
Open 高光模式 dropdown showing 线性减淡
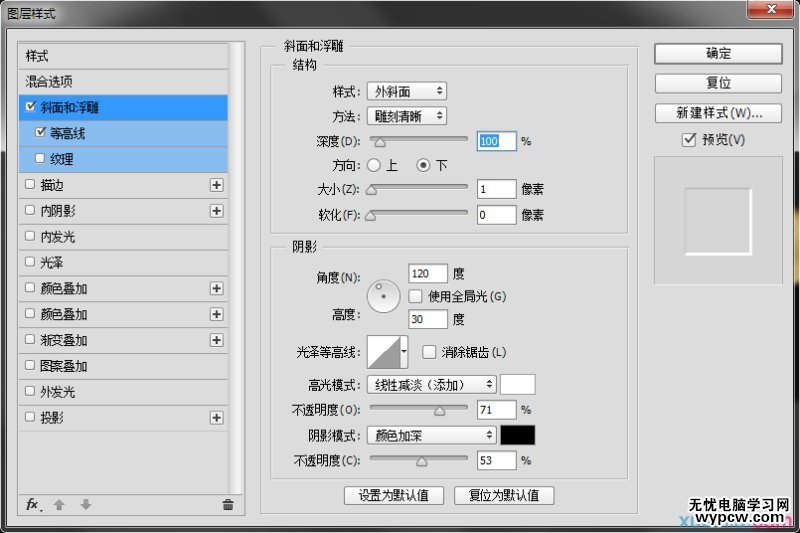431,385
